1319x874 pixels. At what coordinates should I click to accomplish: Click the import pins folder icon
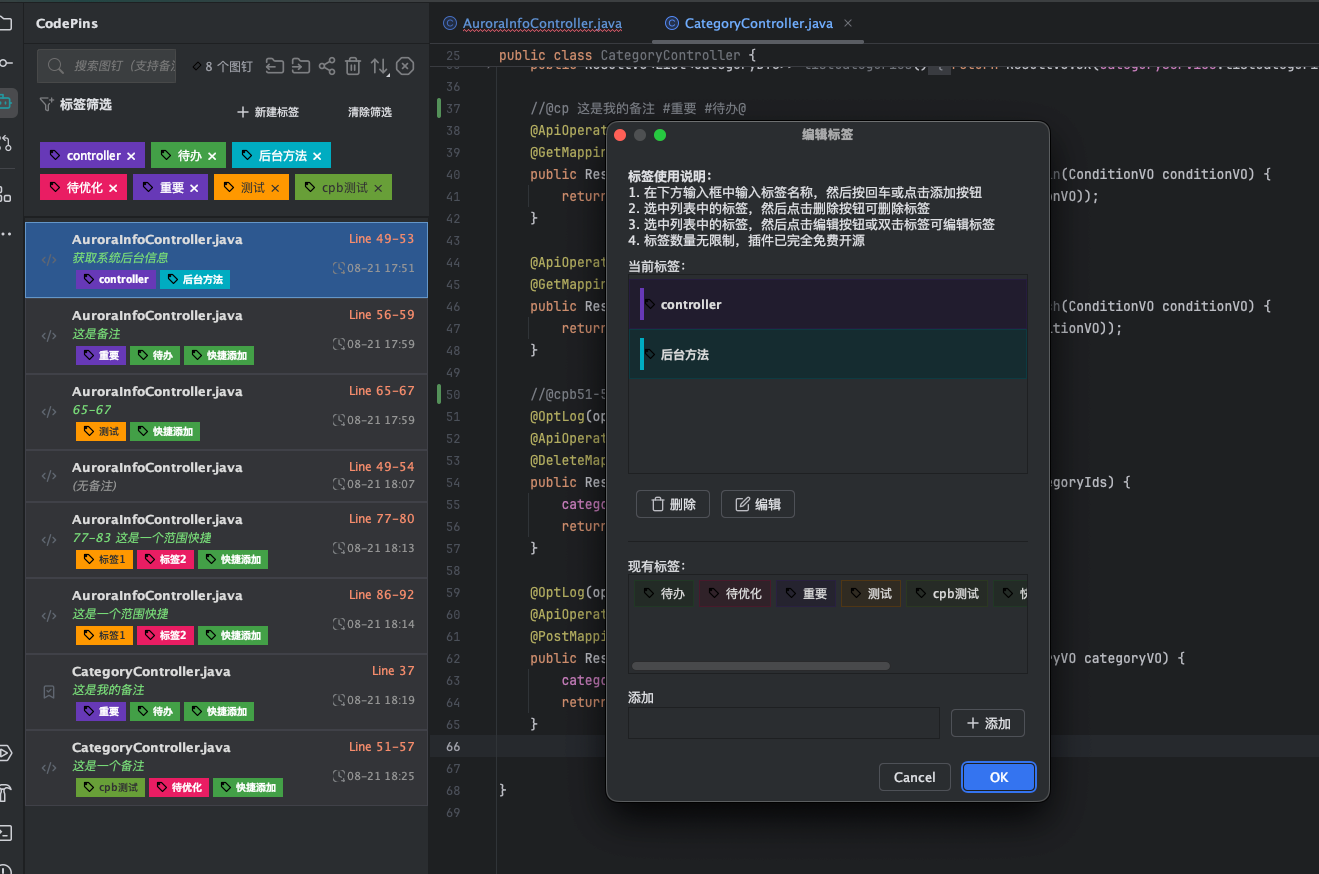point(275,66)
